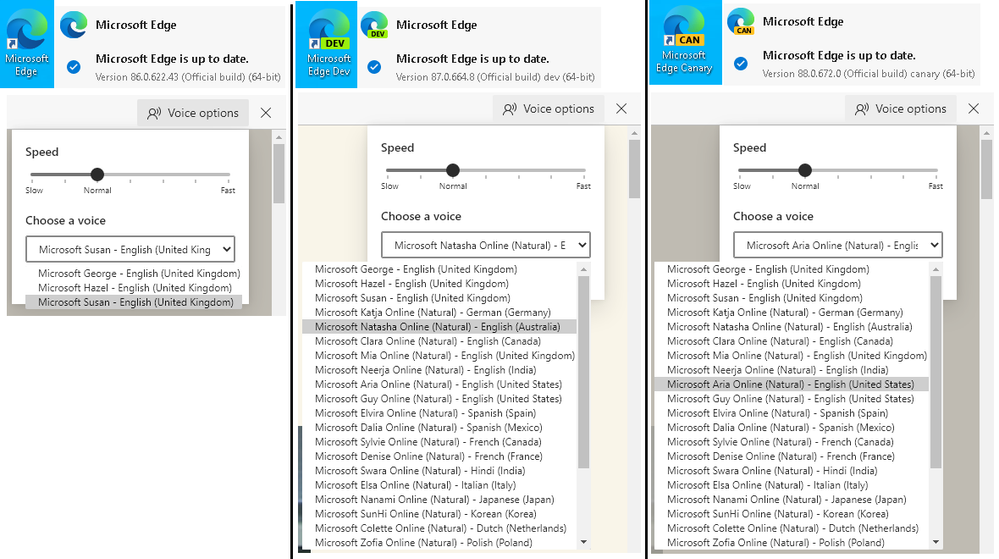Select Microsoft Hazel voice in Canary list

pos(792,284)
